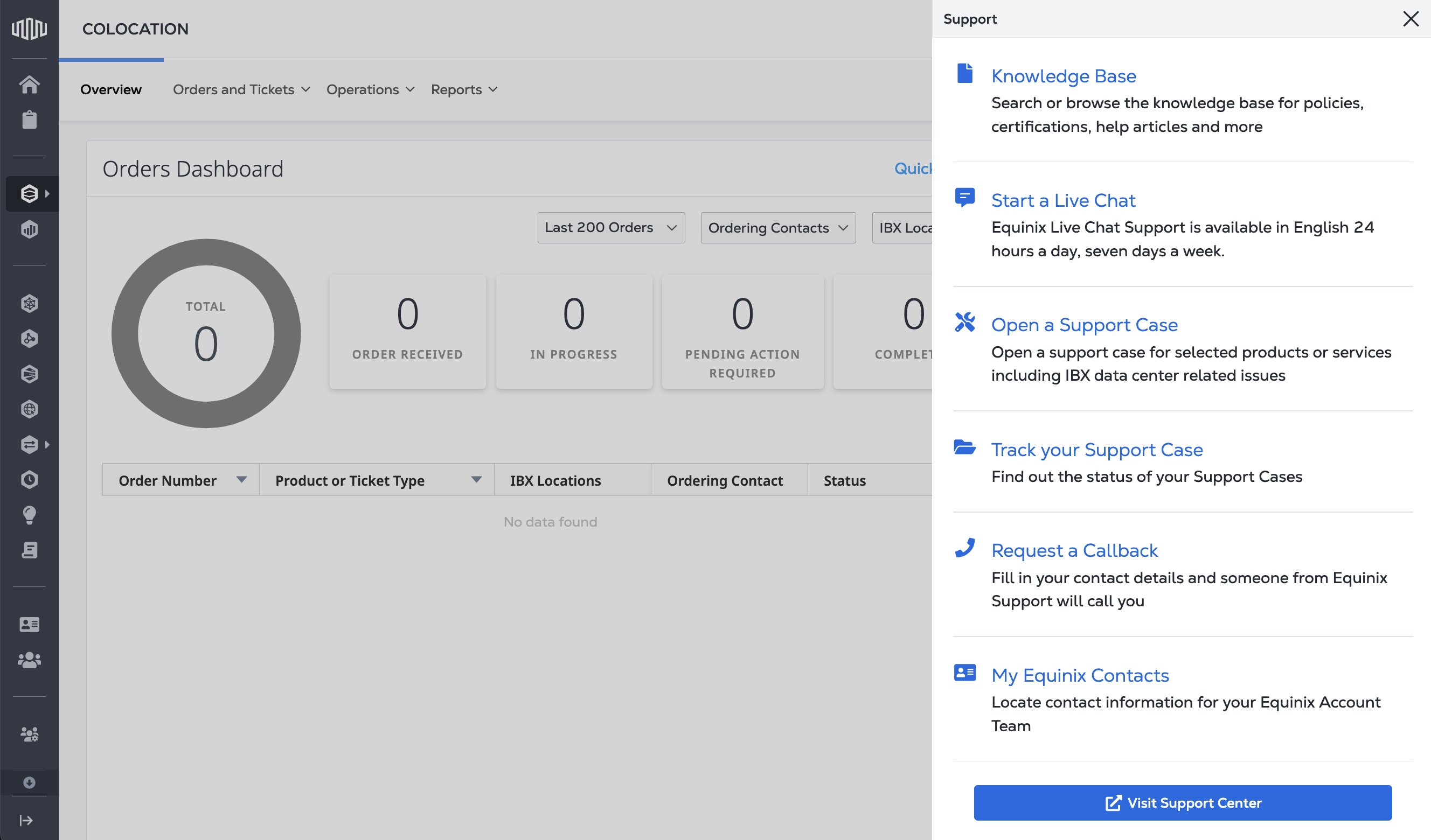Click the Knowledge Base document icon
Viewport: 1431px width, 840px height.
point(965,73)
